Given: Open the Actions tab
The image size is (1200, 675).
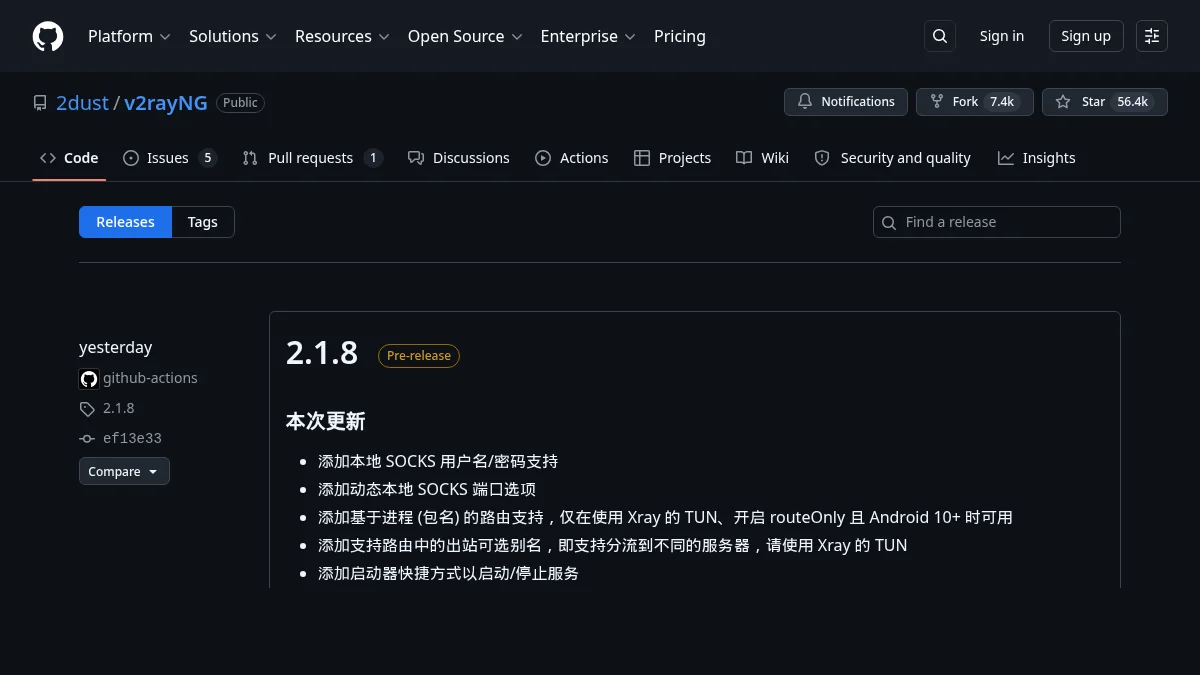Looking at the screenshot, I should [572, 158].
